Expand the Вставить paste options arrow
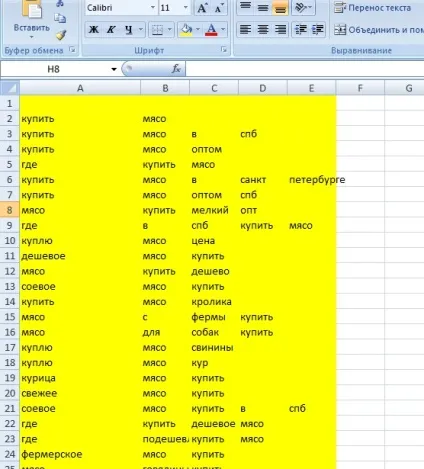424x469 pixels. coord(32,37)
